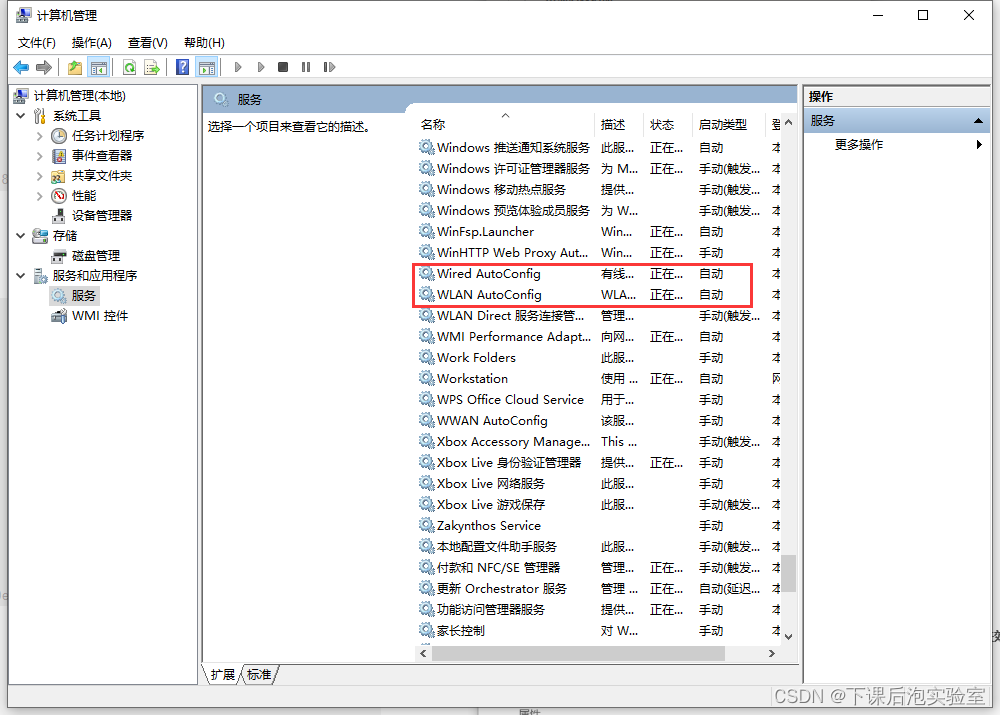Click 更多操作 in the actions pane
The height and width of the screenshot is (715, 1000).
pyautogui.click(x=858, y=145)
